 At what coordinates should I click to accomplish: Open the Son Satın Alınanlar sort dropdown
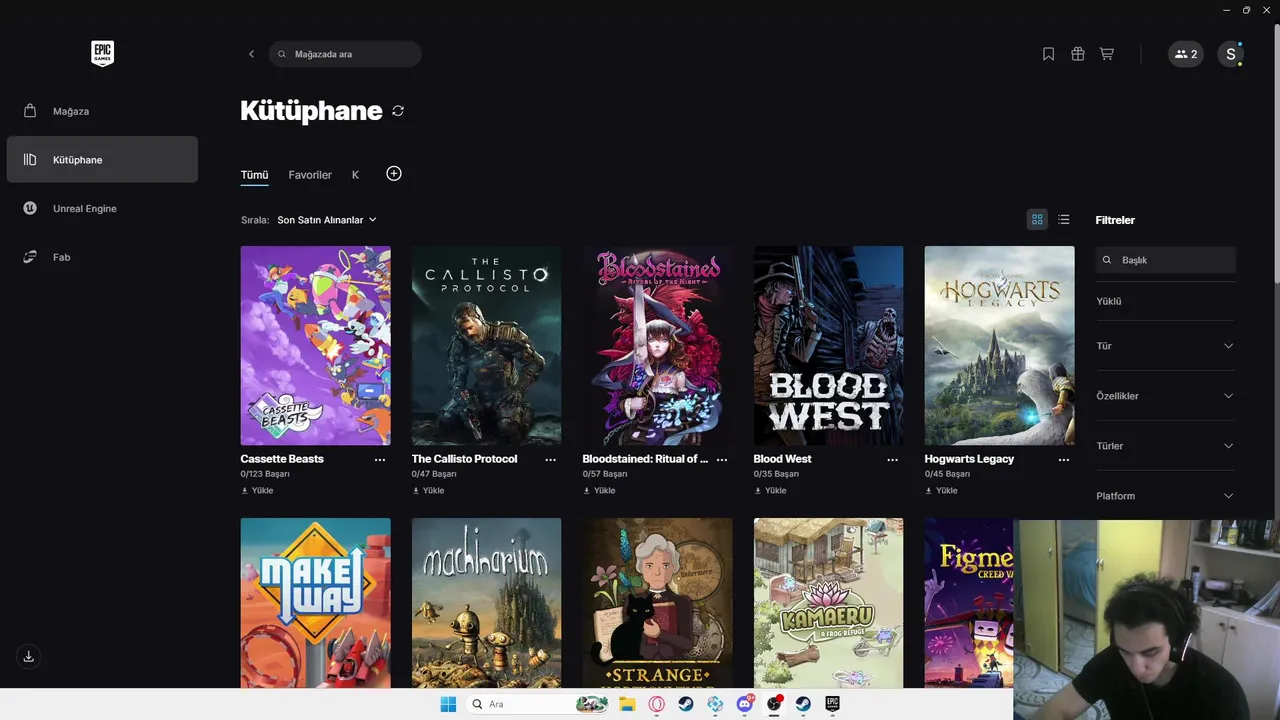[x=327, y=220]
